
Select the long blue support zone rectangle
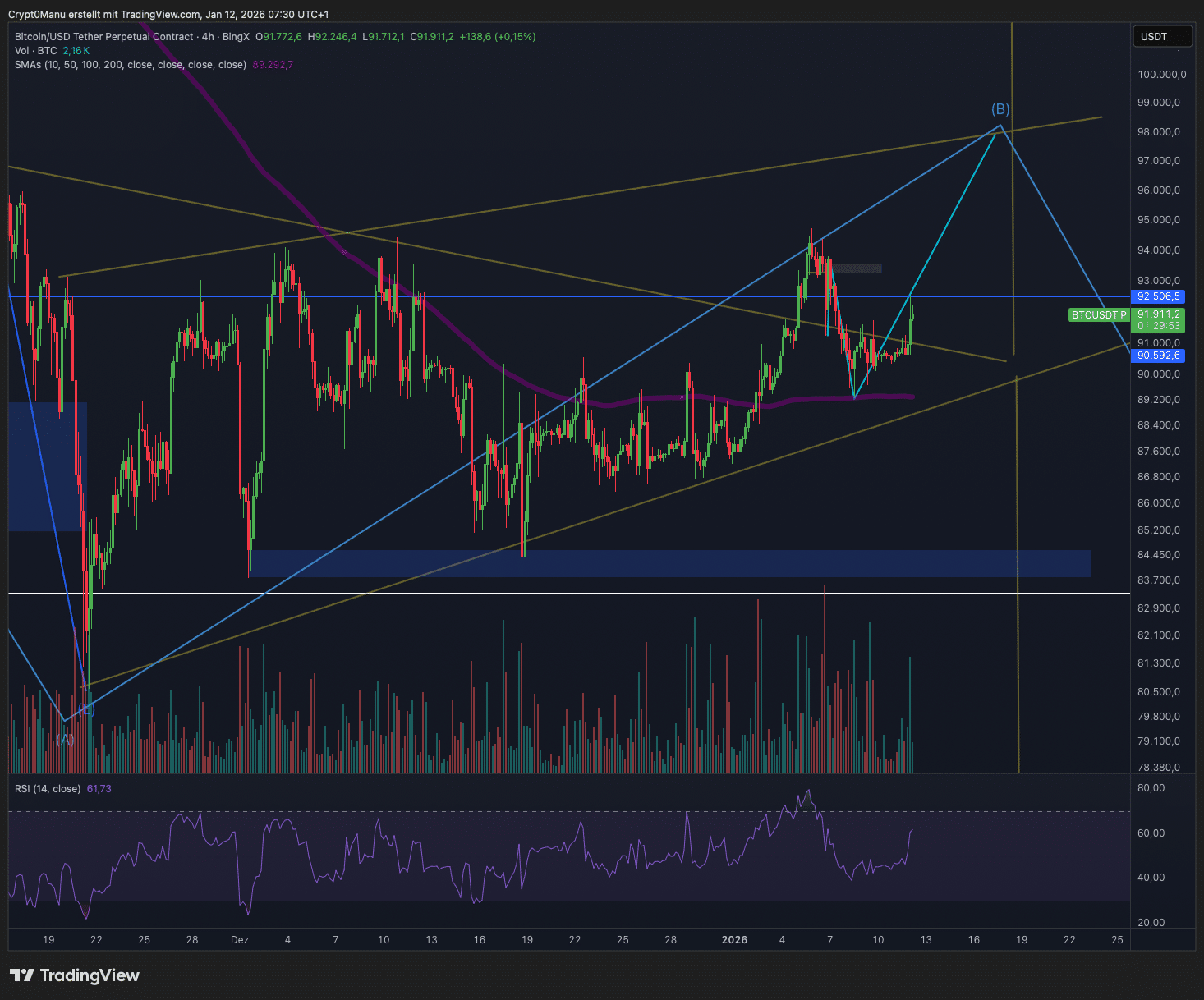tap(670, 563)
